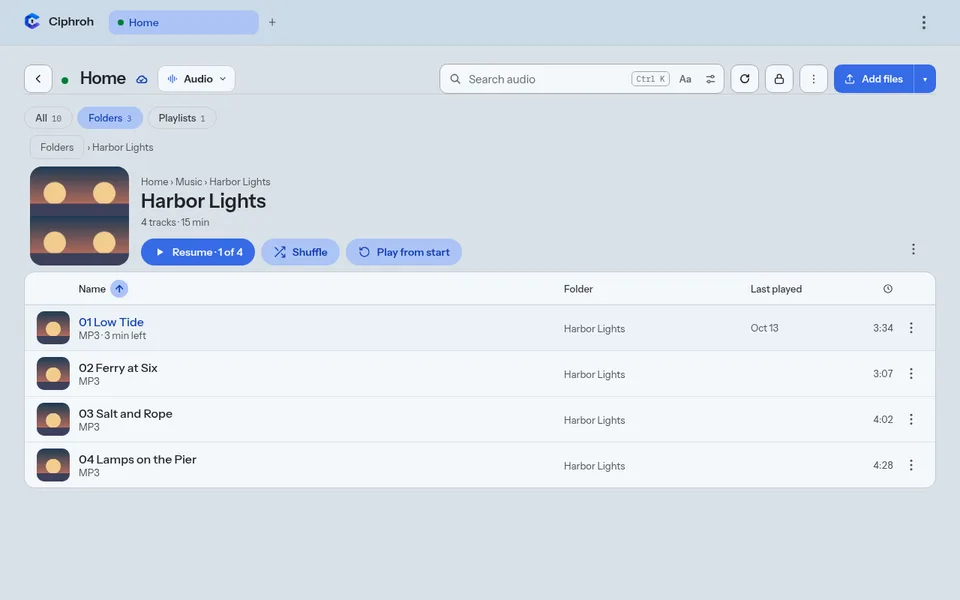Click 01 Low Tide thumbnail
The height and width of the screenshot is (600, 960).
coord(53,328)
